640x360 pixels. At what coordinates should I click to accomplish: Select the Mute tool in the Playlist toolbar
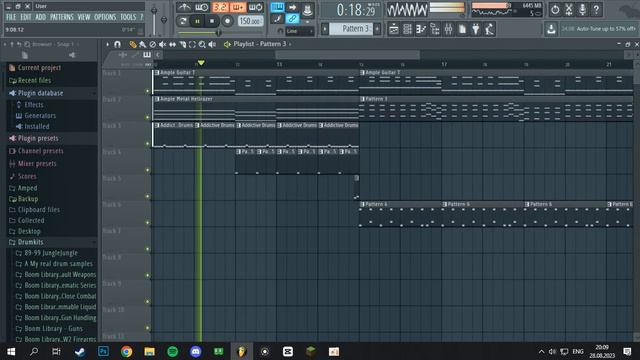click(x=162, y=44)
